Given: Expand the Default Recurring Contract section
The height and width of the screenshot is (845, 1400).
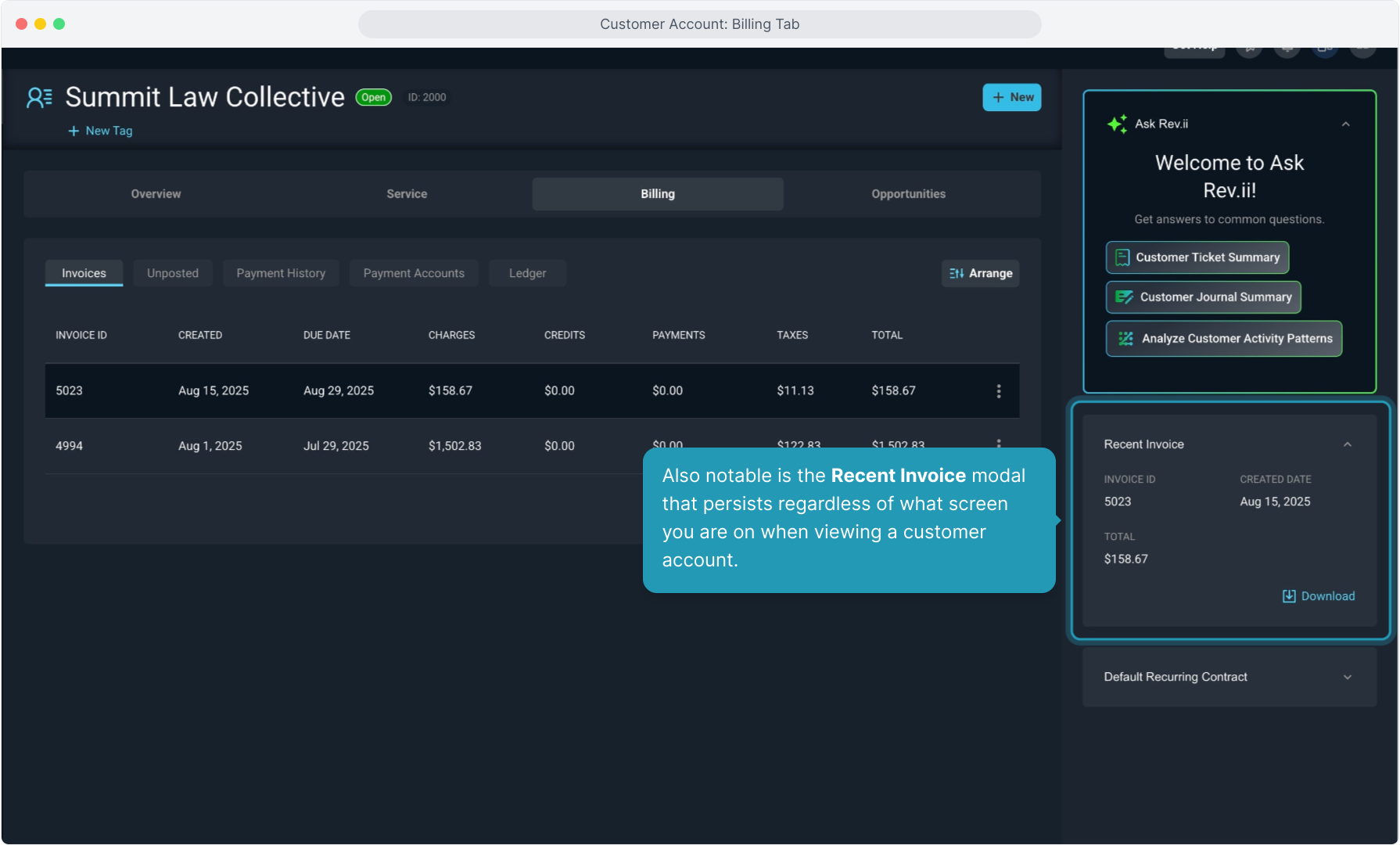Looking at the screenshot, I should point(1347,677).
